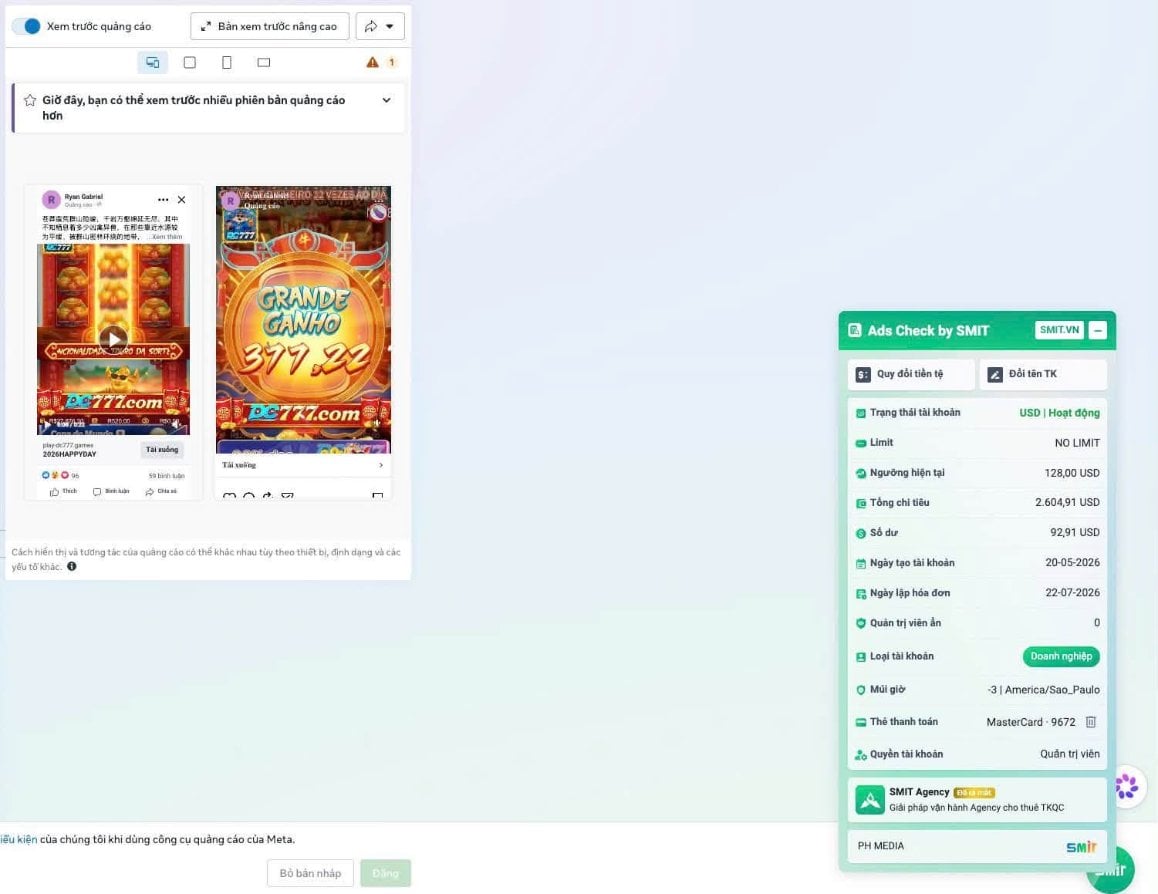The image size is (1158, 894).
Task: Open the 'iều kiện' terms link
Action: click(18, 839)
